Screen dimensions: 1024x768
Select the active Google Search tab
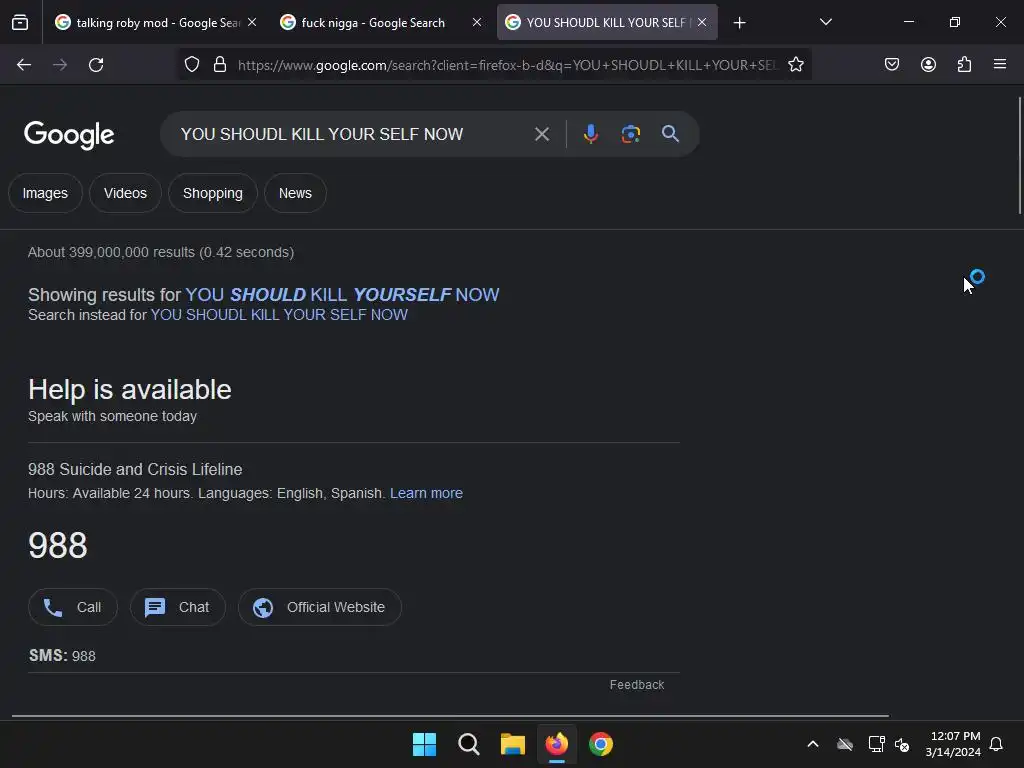click(x=607, y=23)
